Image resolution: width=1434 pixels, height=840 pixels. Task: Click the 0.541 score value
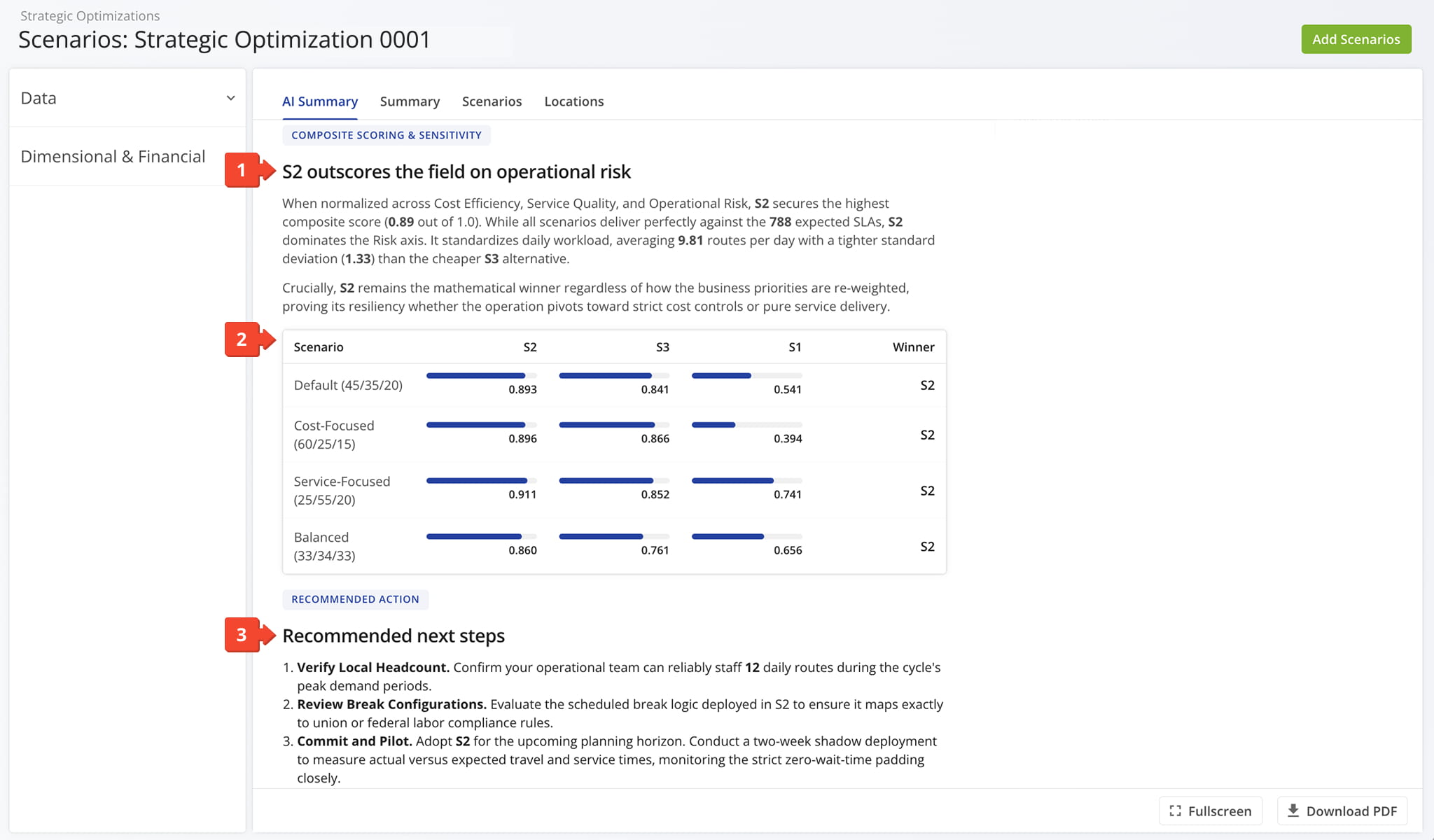[x=788, y=390]
